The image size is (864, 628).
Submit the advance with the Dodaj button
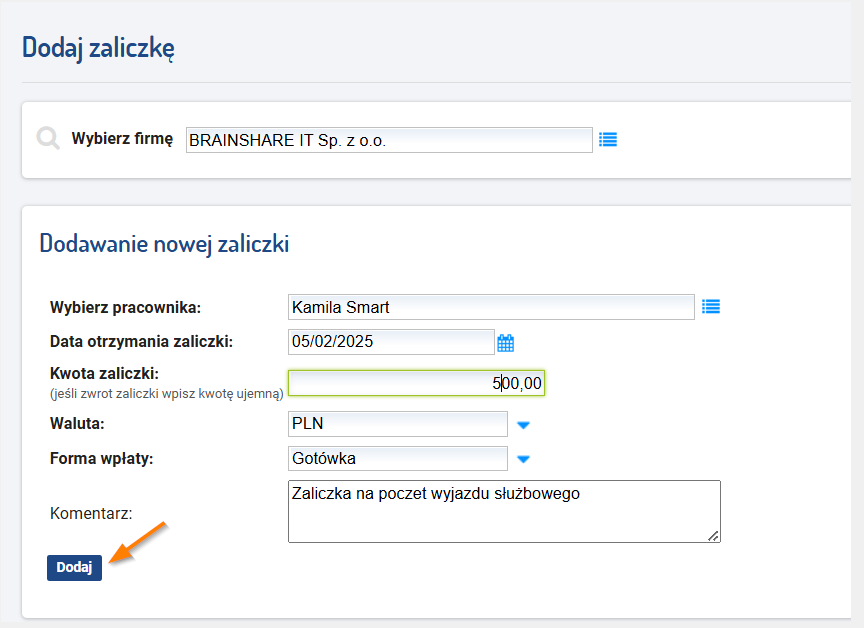tap(74, 567)
